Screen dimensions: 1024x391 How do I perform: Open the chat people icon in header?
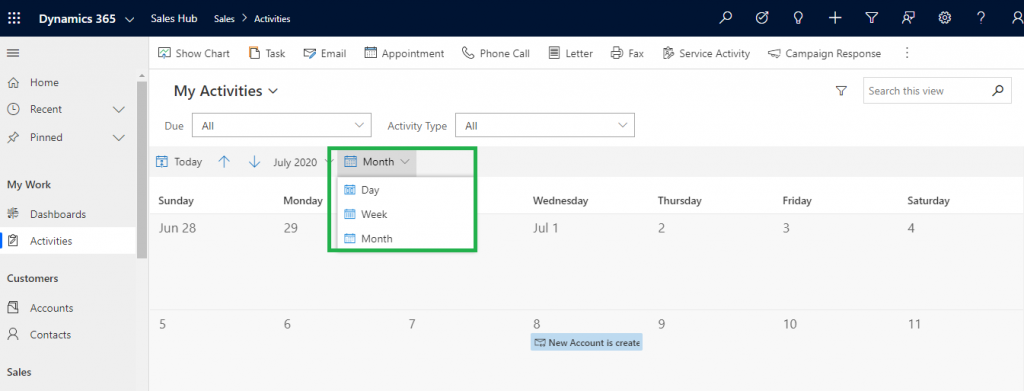(908, 18)
